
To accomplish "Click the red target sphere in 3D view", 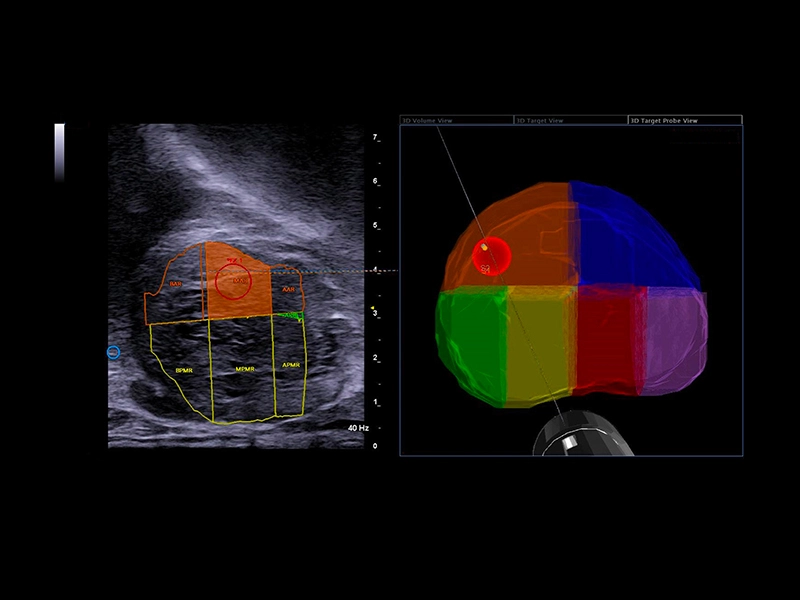I will [x=491, y=256].
